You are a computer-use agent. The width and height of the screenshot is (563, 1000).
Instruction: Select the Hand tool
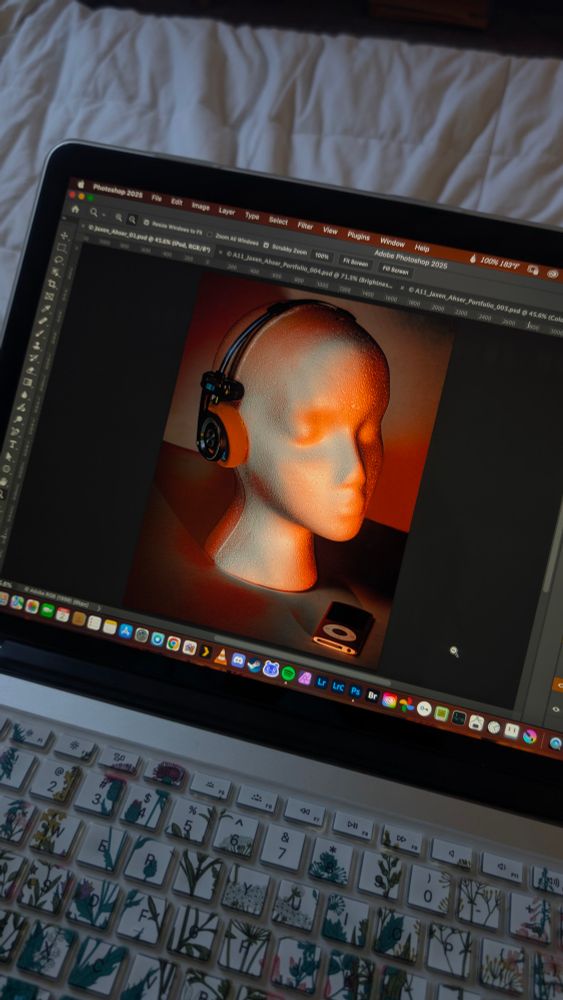click(x=3, y=482)
